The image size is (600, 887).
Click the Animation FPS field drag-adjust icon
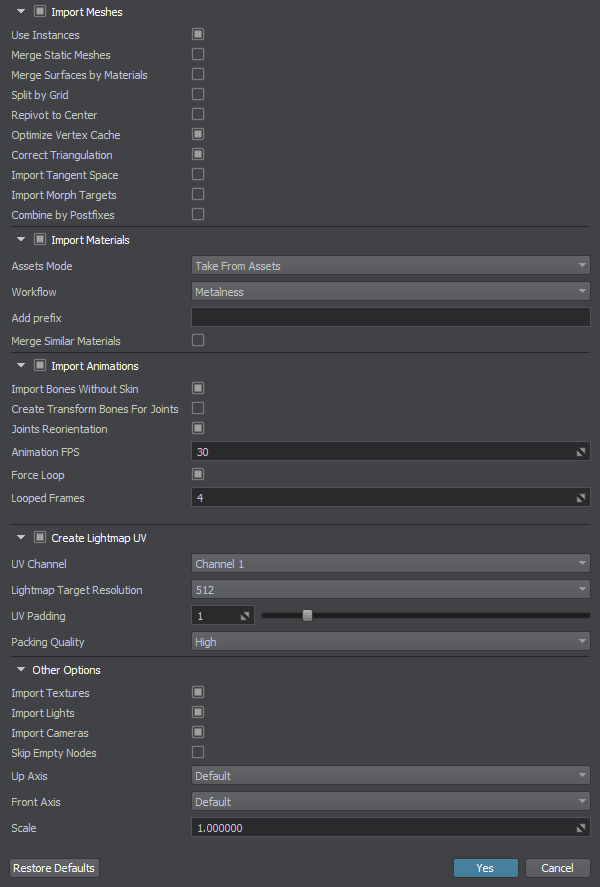(581, 452)
